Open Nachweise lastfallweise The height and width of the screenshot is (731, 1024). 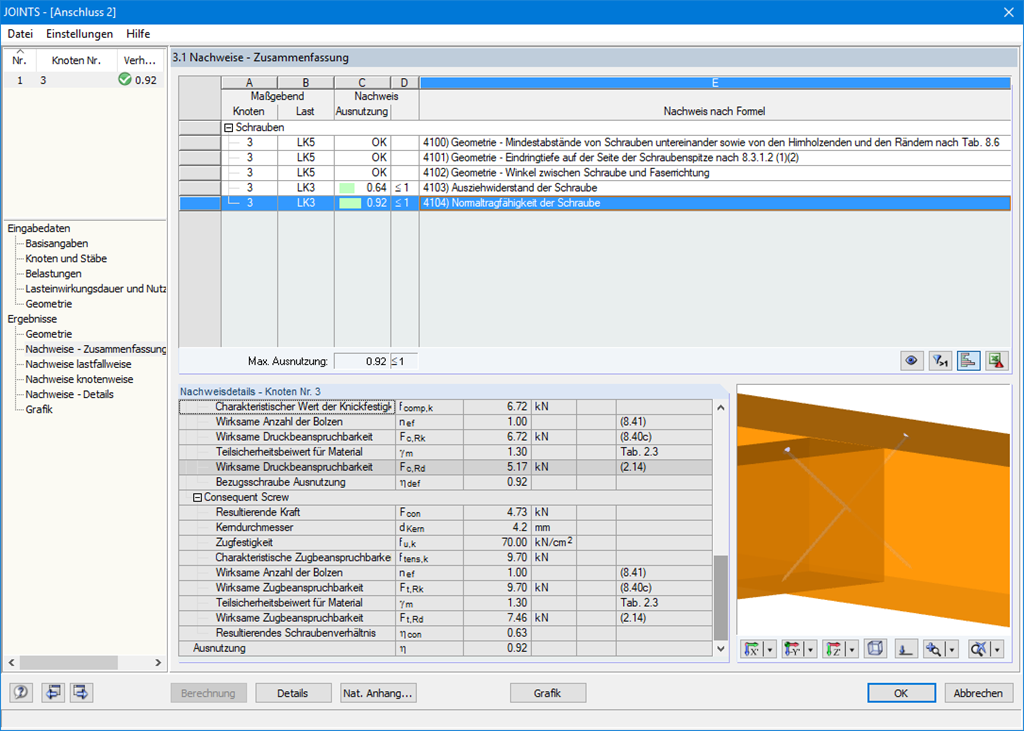point(78,364)
